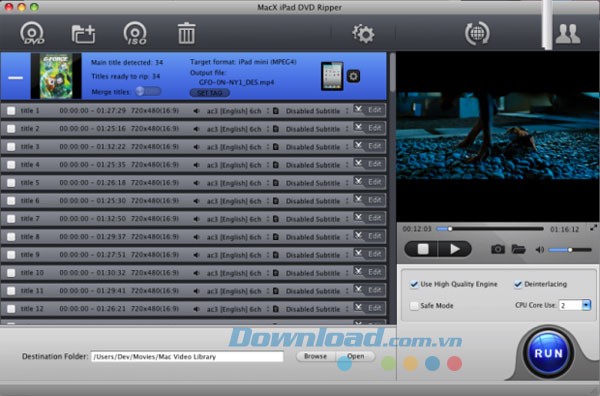Image resolution: width=600 pixels, height=396 pixels.
Task: Click the scissors icon on title 4 row
Action: pos(358,163)
